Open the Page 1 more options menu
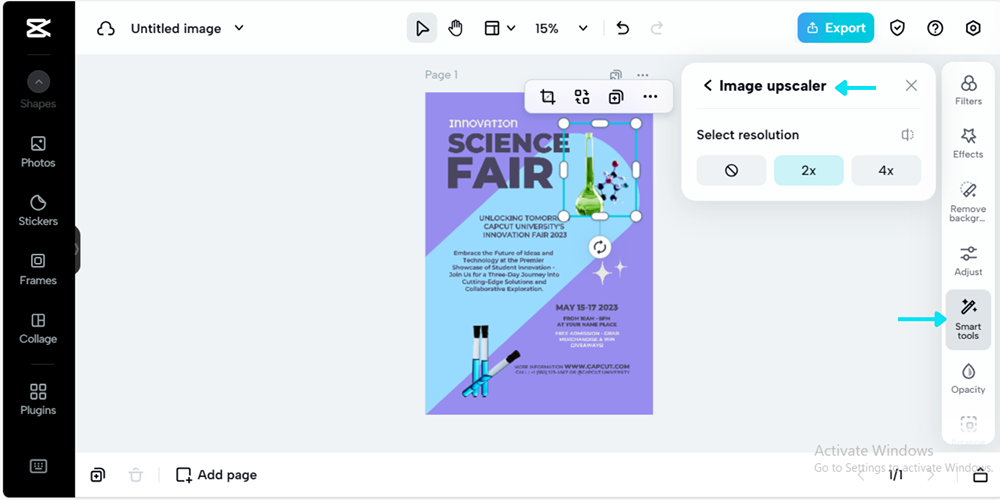Screen dimensions: 1000x500 642,75
